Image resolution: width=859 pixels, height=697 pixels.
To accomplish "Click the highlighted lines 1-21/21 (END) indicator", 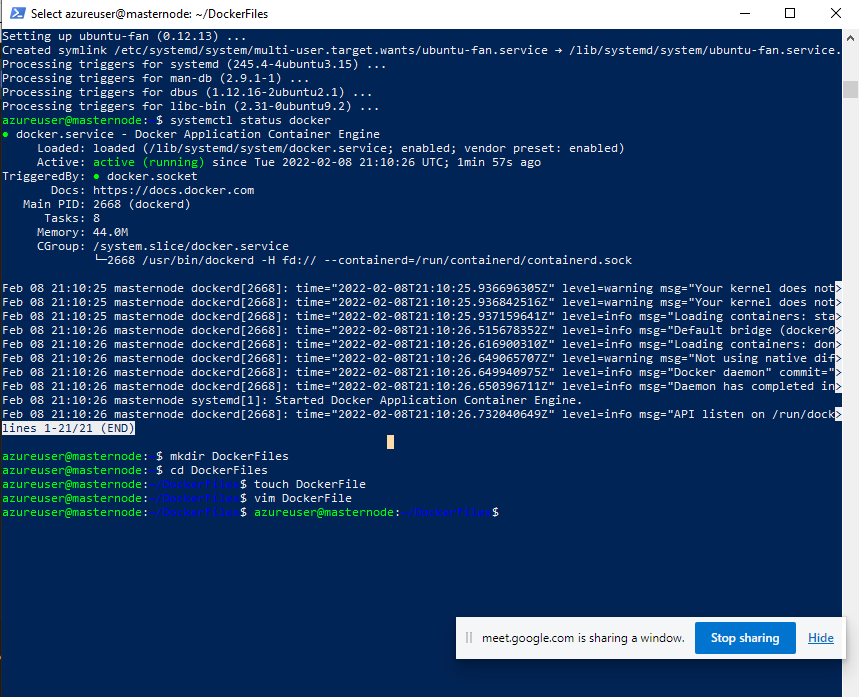I will click(68, 428).
